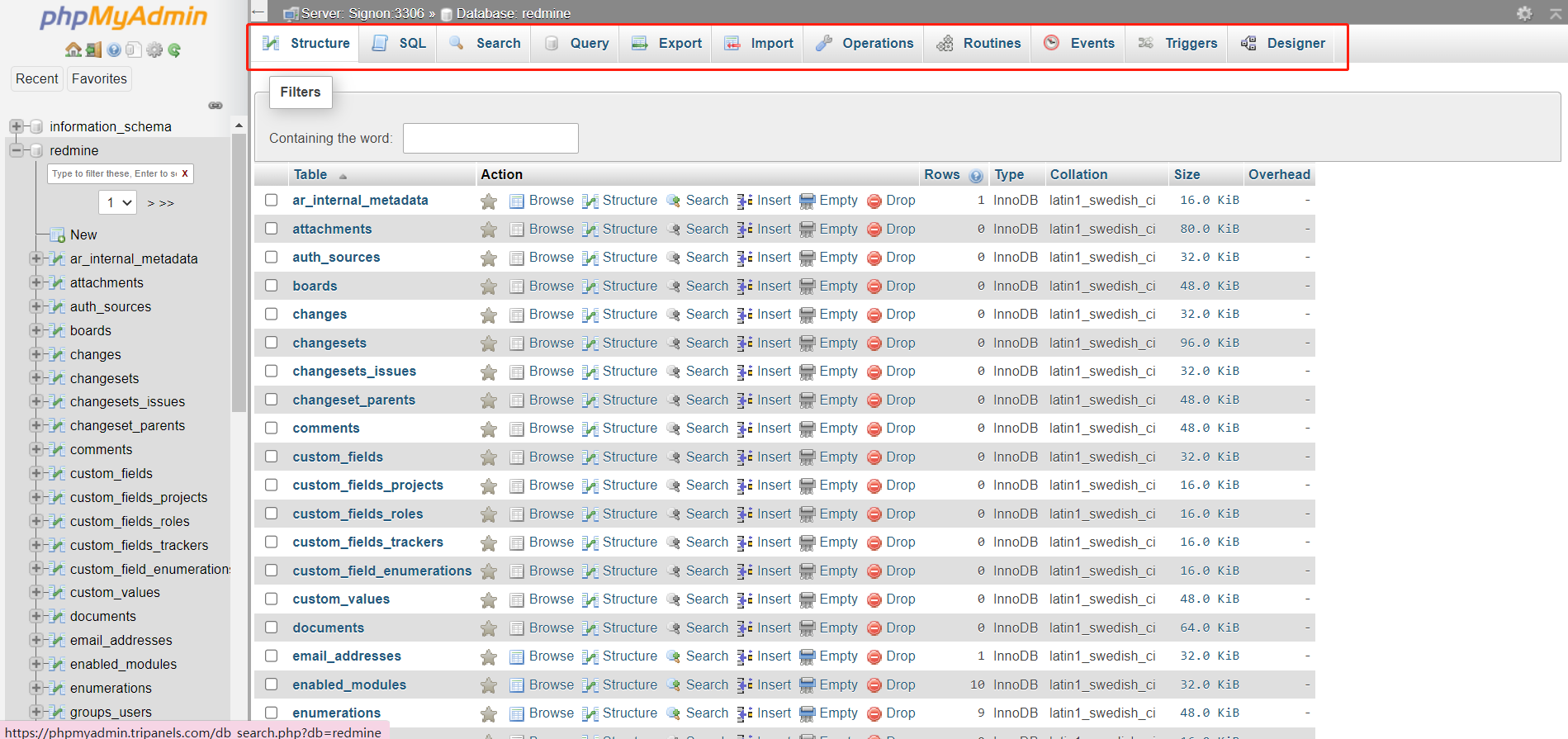Favorite the boards table star
Image resolution: width=1568 pixels, height=739 pixels.
coord(489,287)
